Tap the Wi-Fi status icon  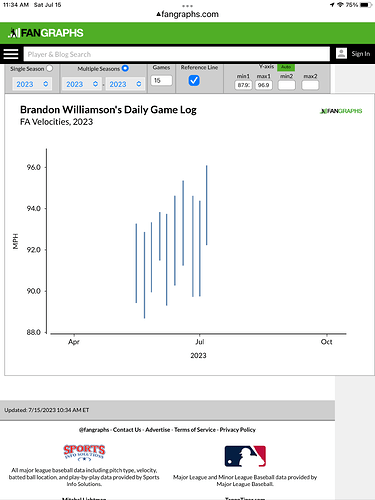(x=340, y=5)
